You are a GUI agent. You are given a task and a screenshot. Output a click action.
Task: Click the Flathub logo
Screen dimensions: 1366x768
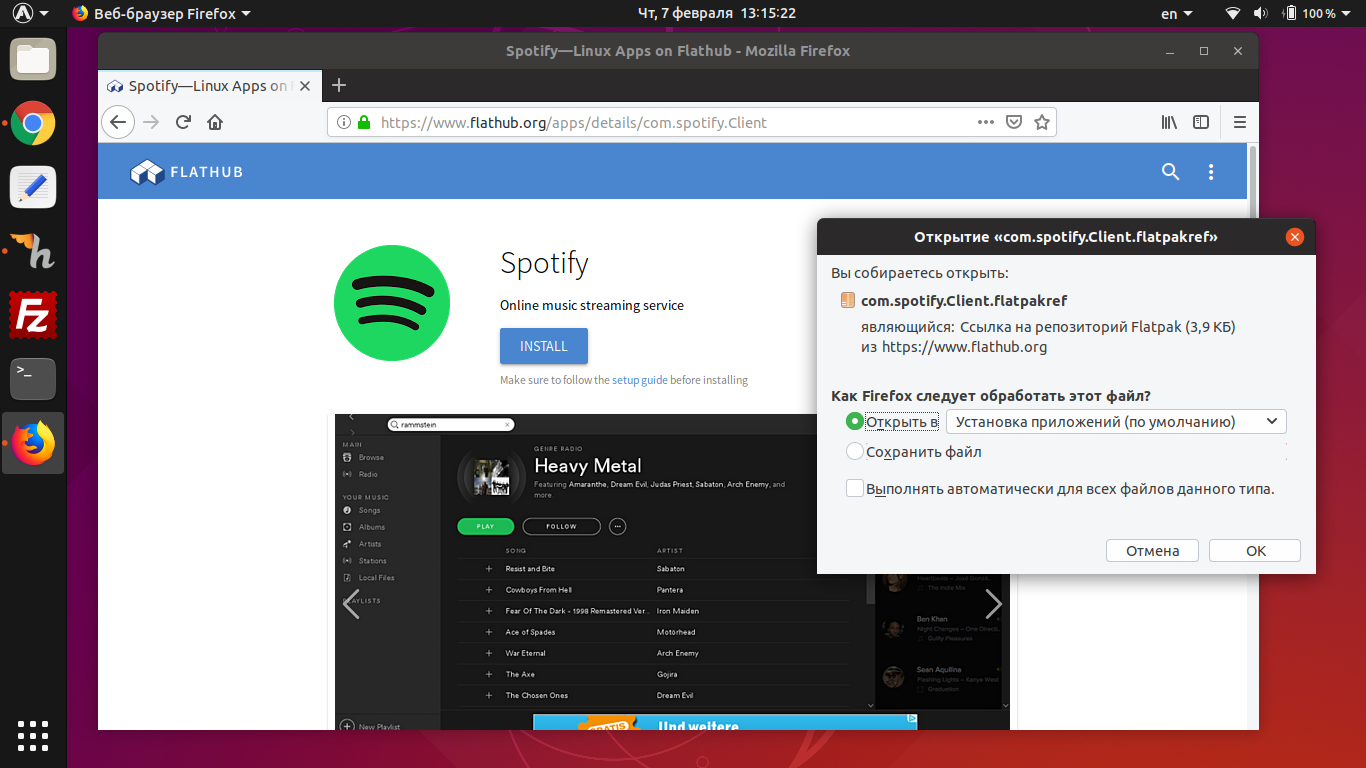click(x=187, y=172)
